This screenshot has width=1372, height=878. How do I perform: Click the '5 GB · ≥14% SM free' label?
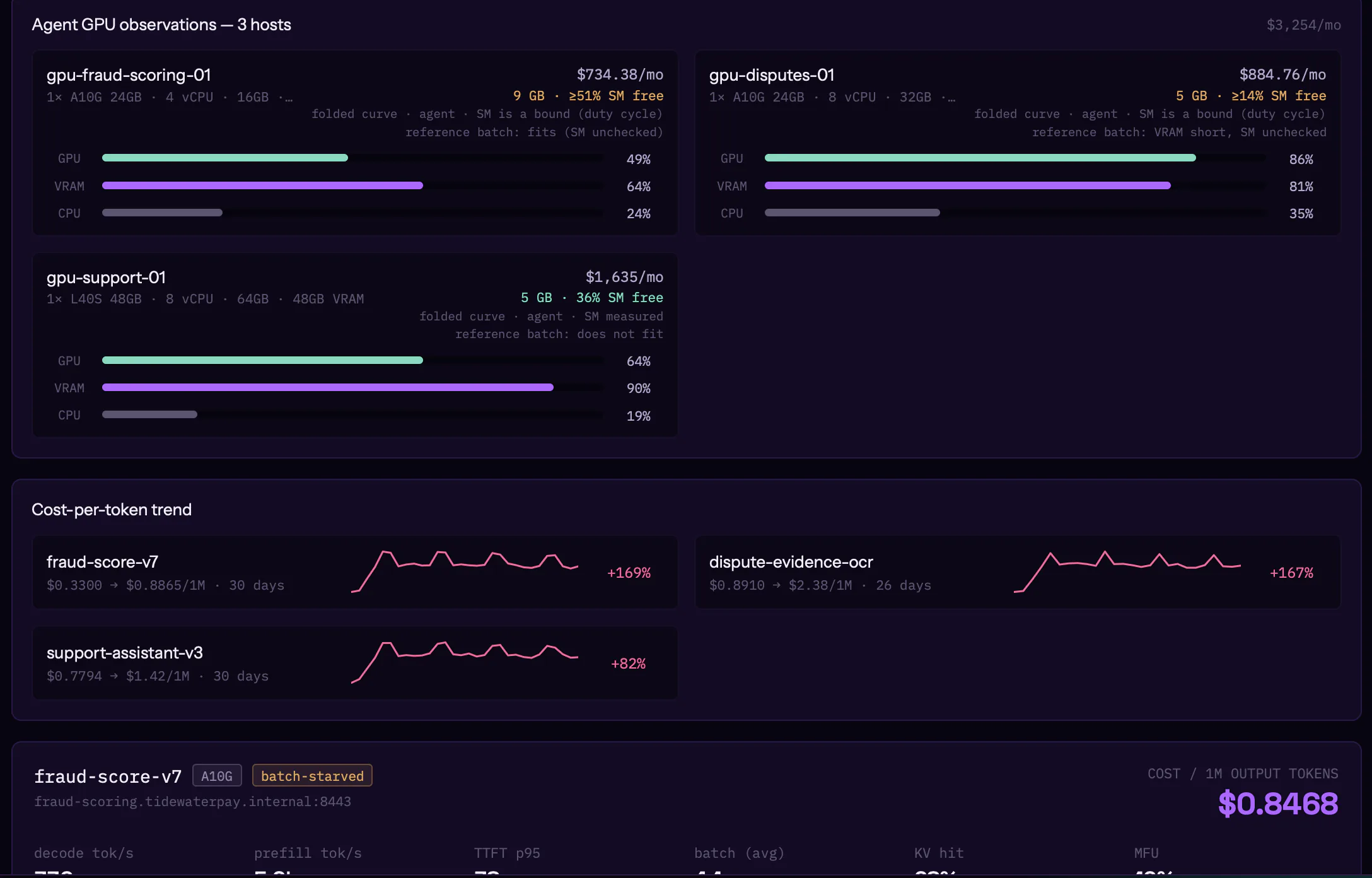pyautogui.click(x=1251, y=96)
